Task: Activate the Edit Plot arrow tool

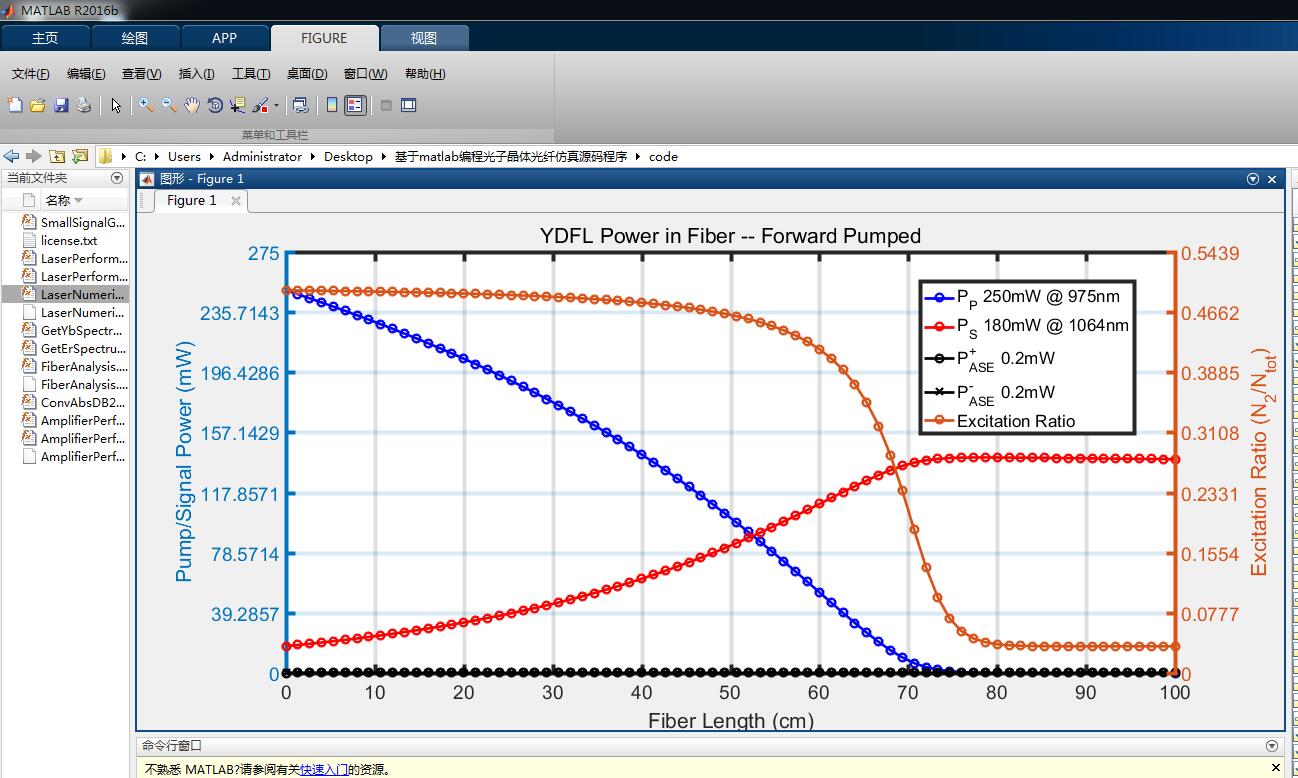Action: point(116,105)
